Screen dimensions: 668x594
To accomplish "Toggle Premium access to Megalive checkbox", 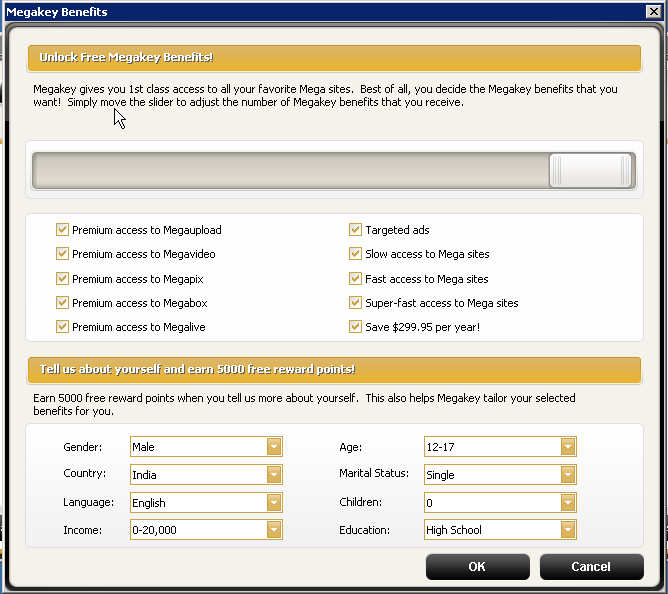I will coord(62,327).
